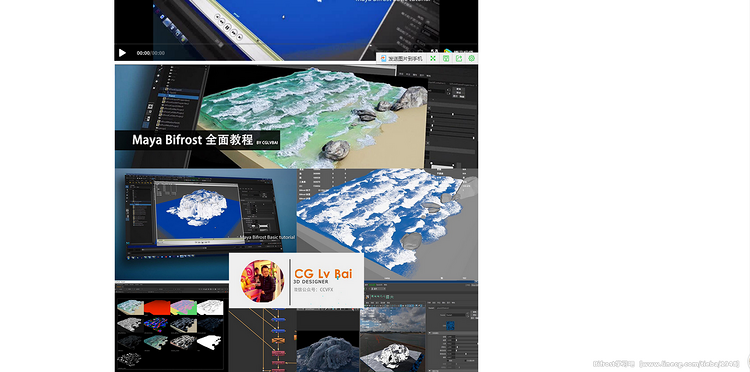Open the green flower-shaped settings icon
The image size is (750, 372).
(472, 58)
